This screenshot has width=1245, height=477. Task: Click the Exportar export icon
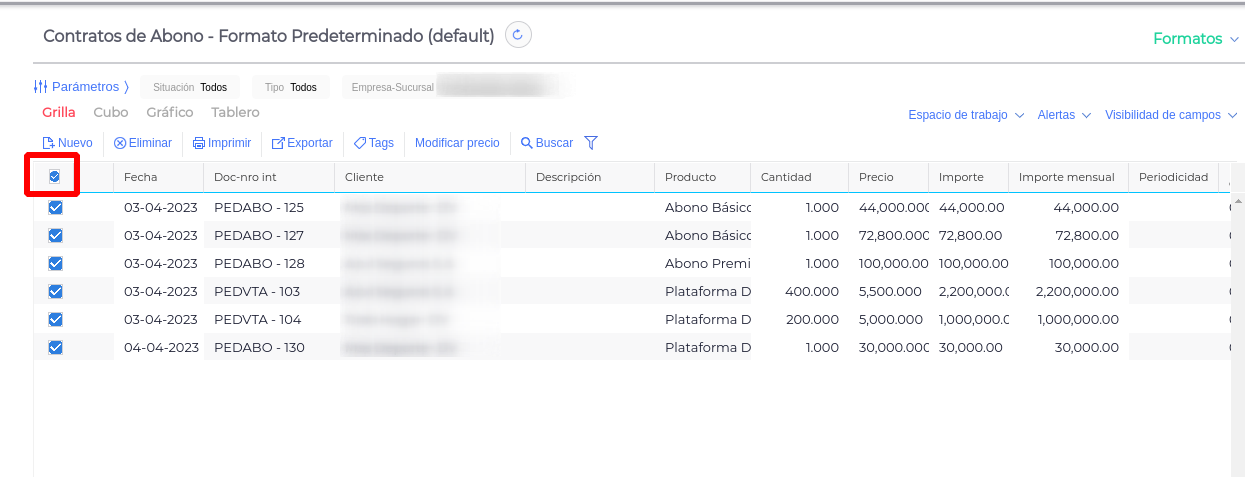tap(278, 143)
